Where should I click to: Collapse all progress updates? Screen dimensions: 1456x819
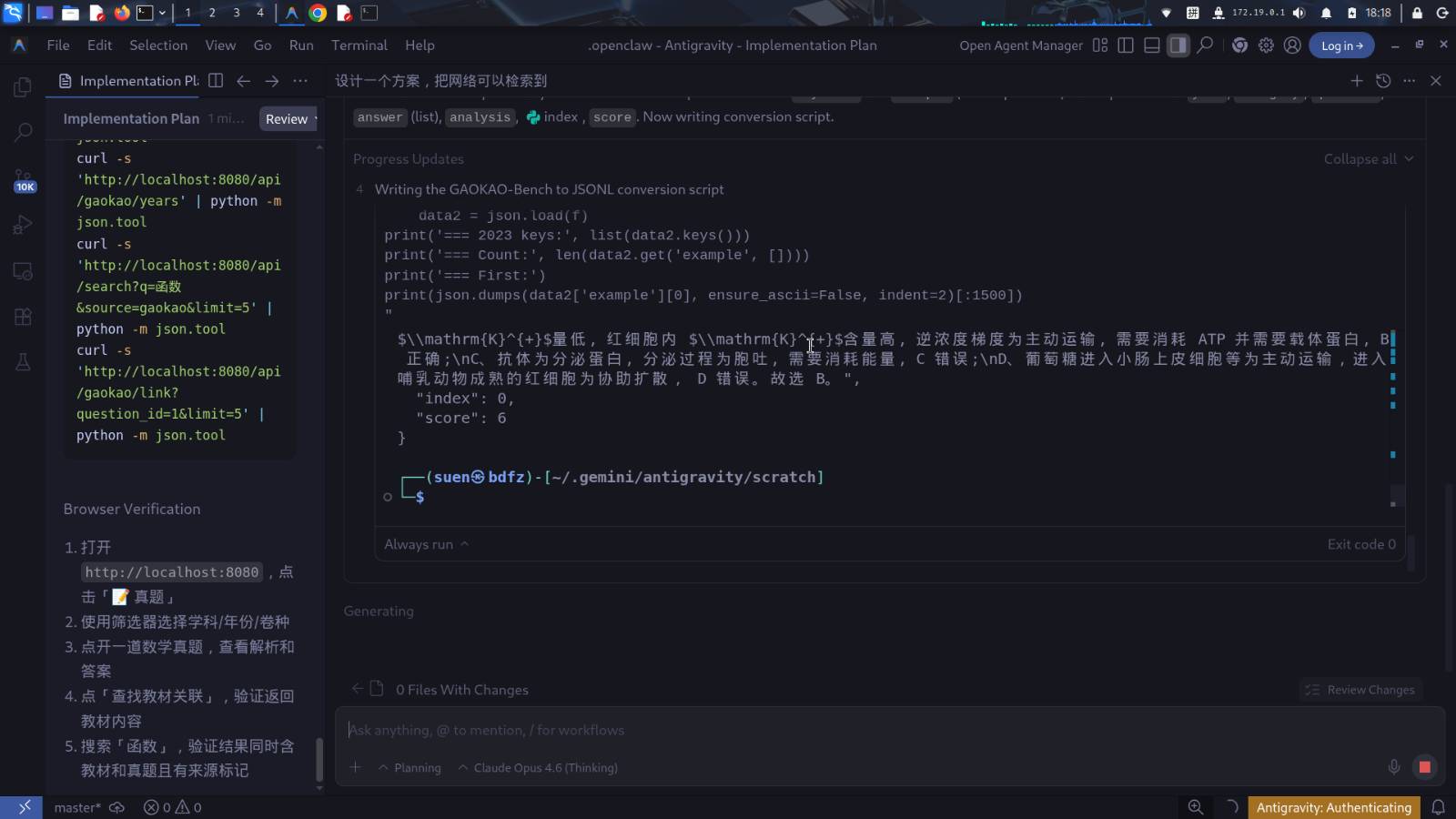[1368, 159]
